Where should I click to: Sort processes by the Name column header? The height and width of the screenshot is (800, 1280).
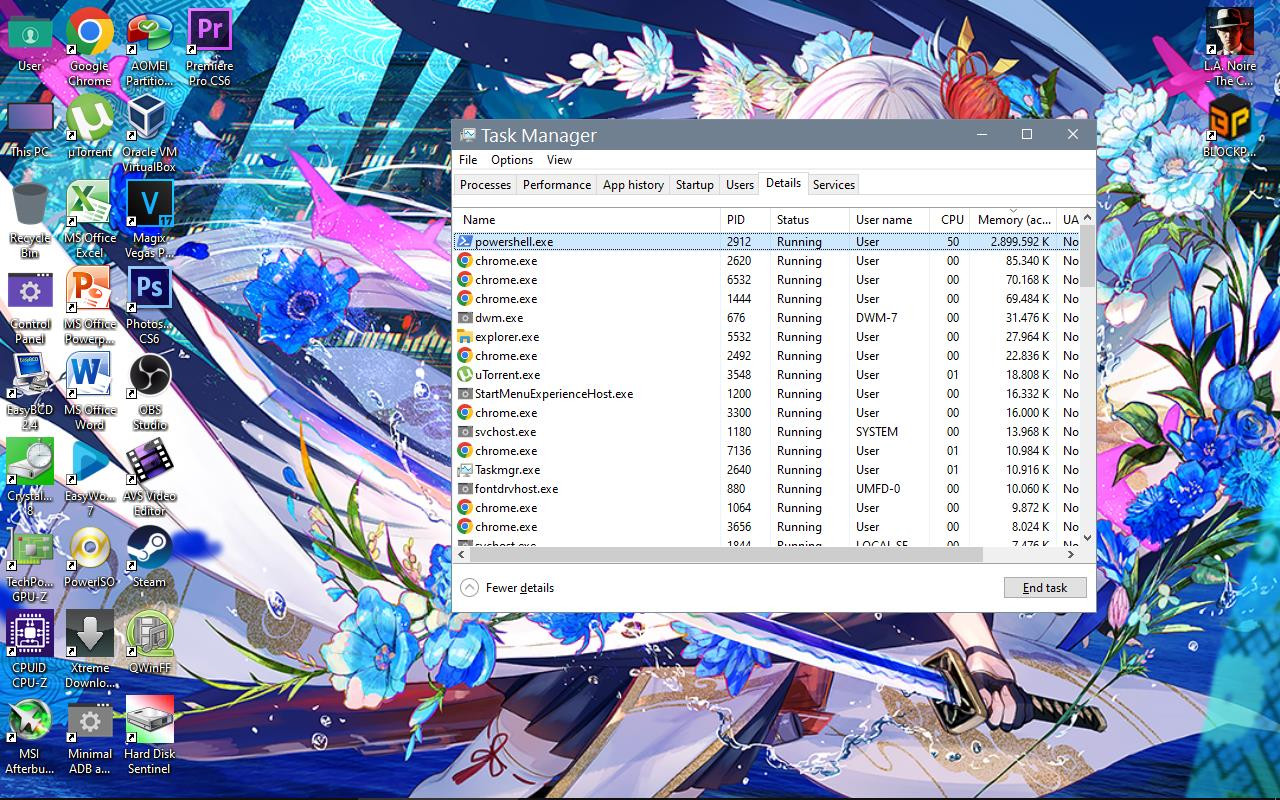point(587,220)
